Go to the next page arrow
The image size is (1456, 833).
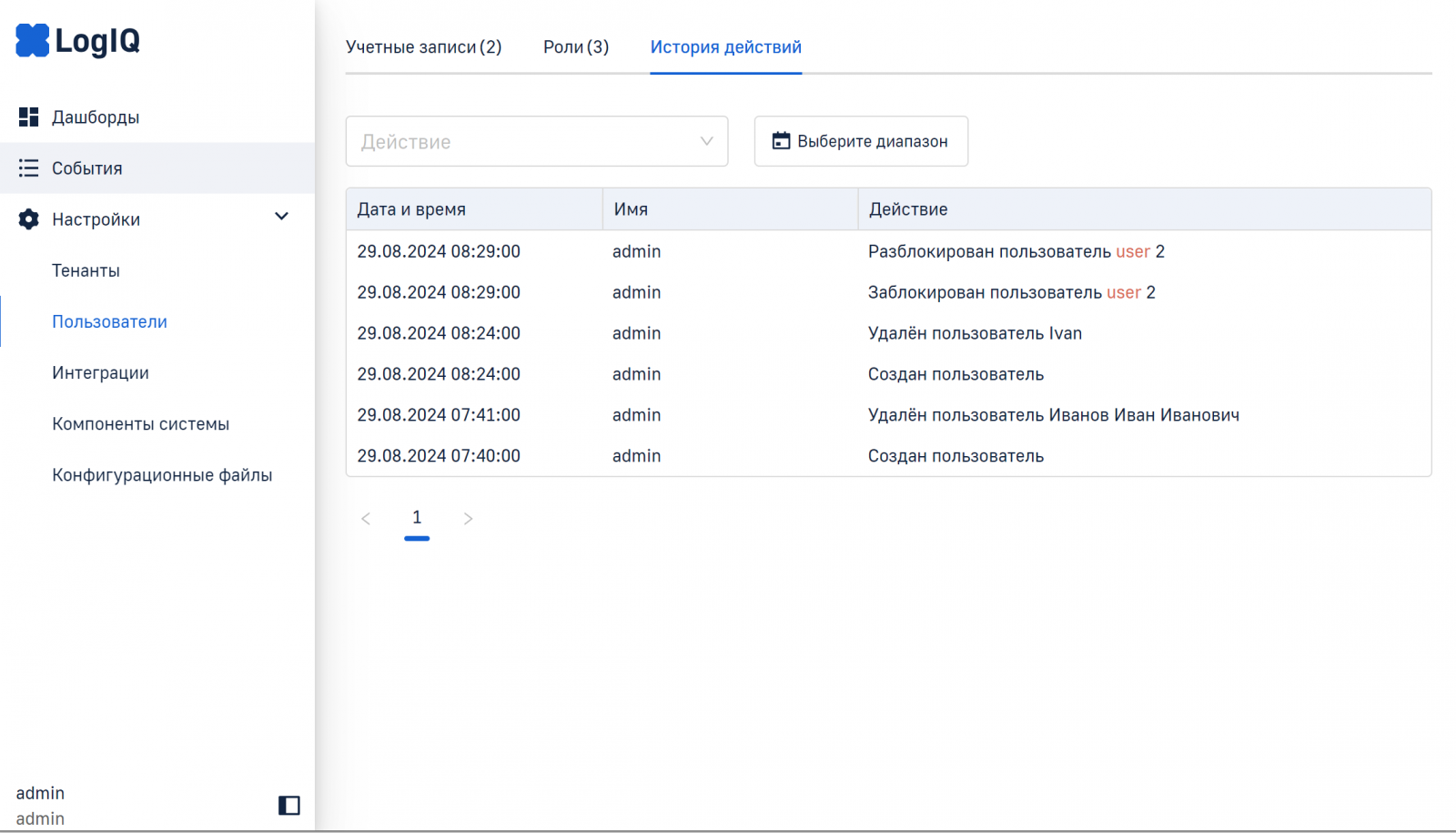(468, 519)
